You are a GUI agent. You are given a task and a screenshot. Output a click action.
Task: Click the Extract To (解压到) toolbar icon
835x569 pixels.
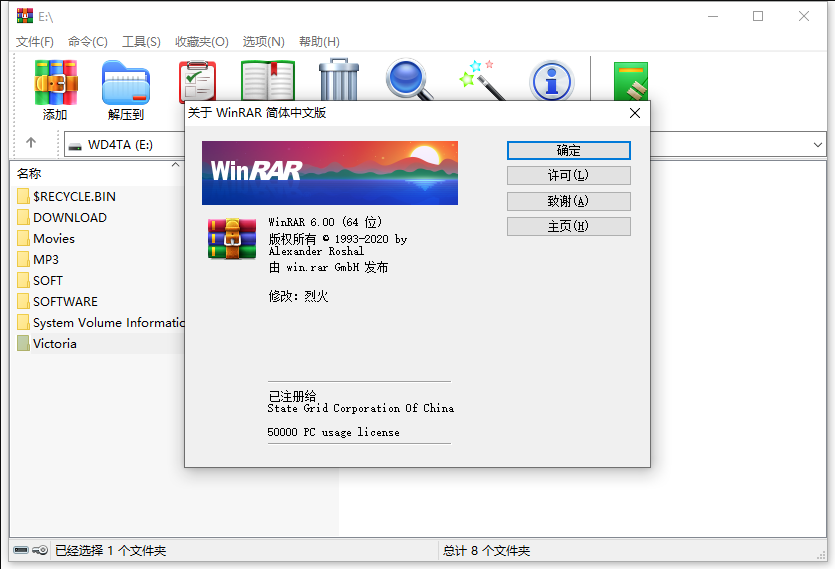(x=126, y=83)
